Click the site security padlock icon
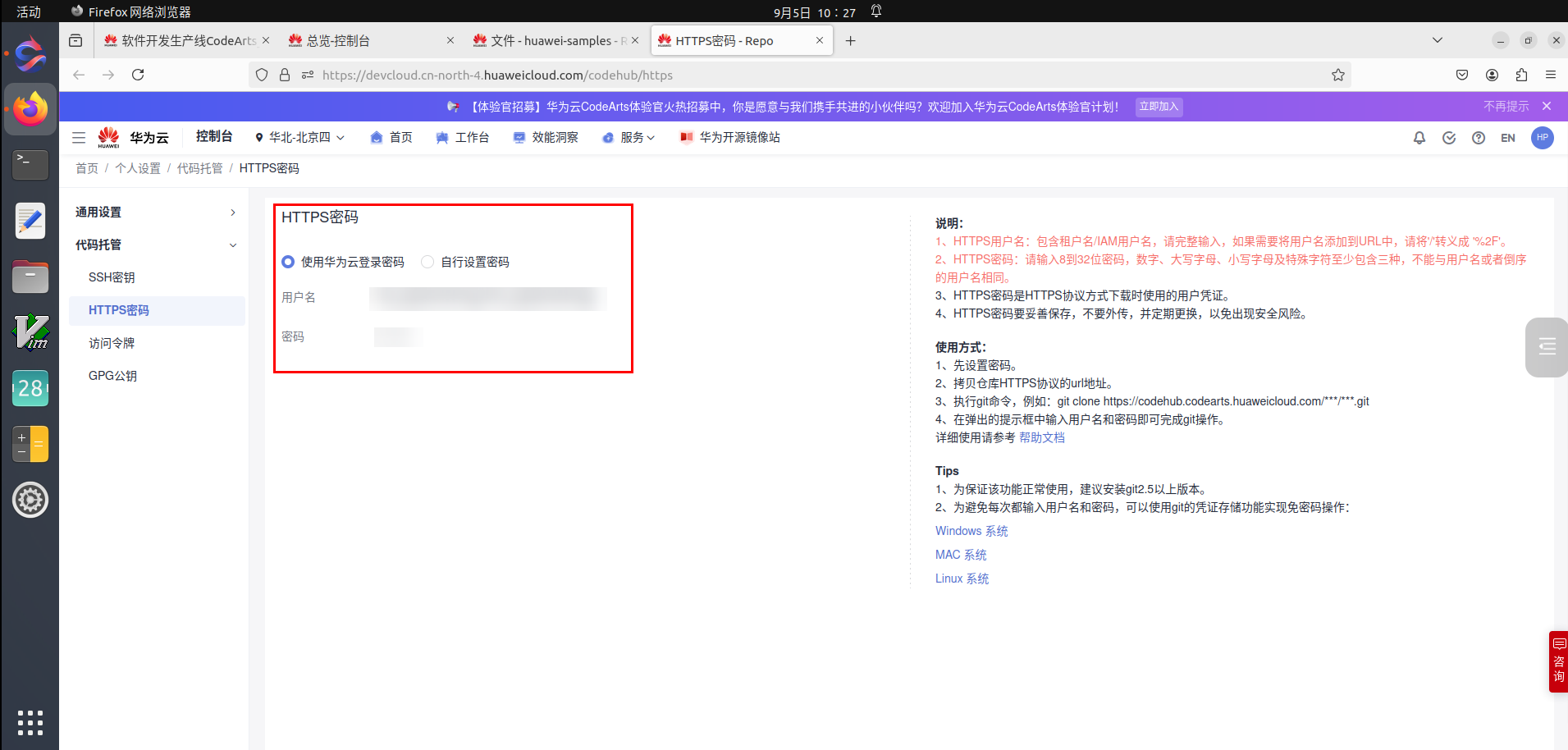Screen dimensions: 1568x750 click(285, 75)
